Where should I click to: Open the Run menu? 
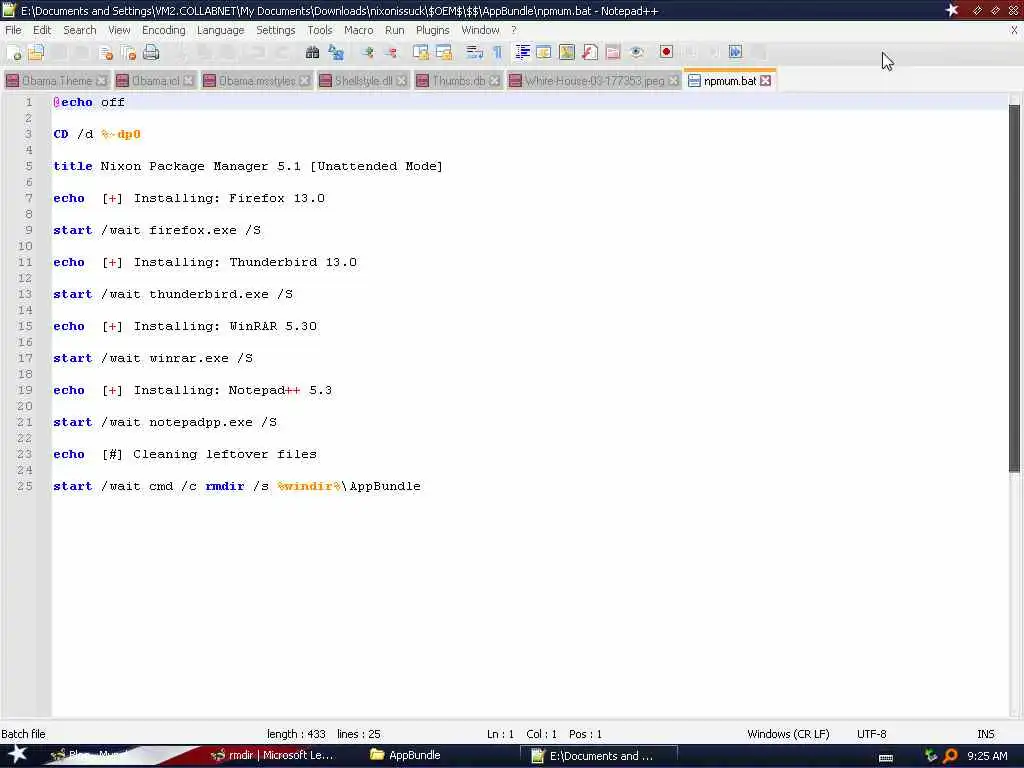click(394, 30)
